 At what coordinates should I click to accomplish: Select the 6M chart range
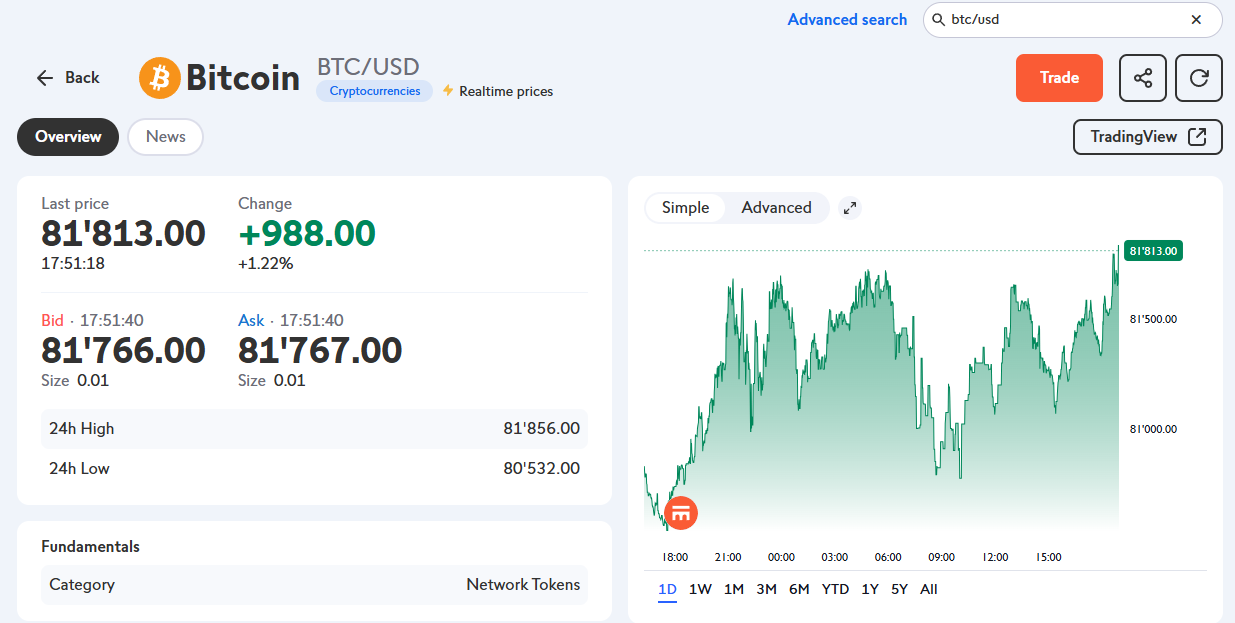(x=799, y=589)
